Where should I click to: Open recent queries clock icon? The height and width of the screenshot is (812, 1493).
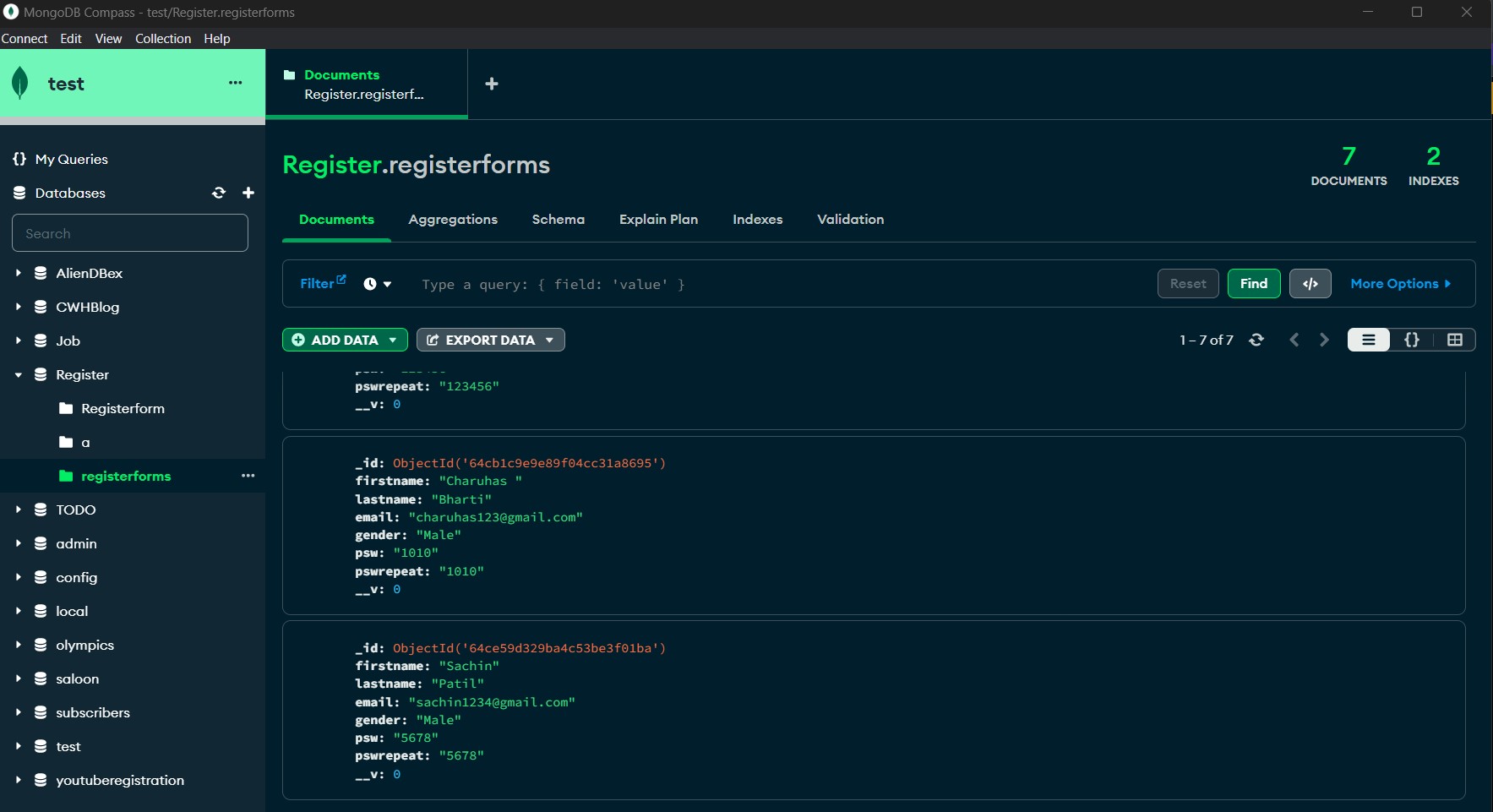tap(370, 284)
